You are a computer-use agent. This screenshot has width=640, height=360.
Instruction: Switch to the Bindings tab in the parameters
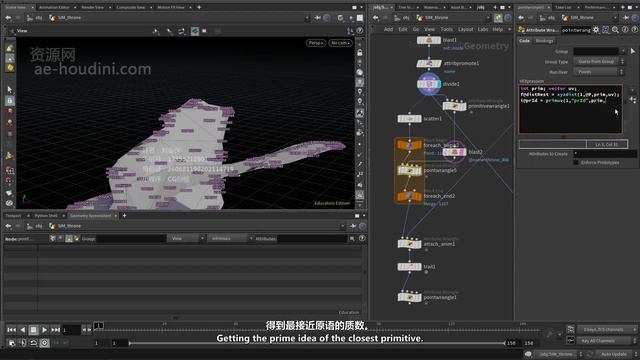pyautogui.click(x=544, y=41)
